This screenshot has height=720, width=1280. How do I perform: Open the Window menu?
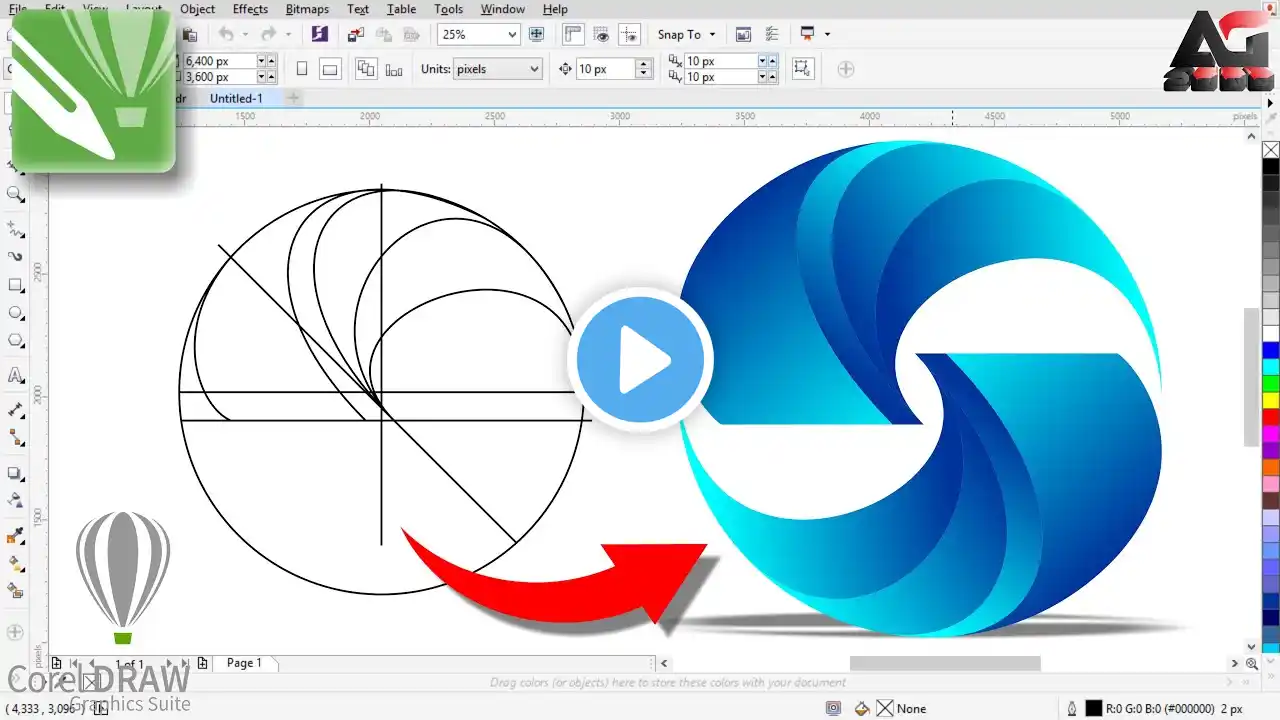tap(502, 9)
